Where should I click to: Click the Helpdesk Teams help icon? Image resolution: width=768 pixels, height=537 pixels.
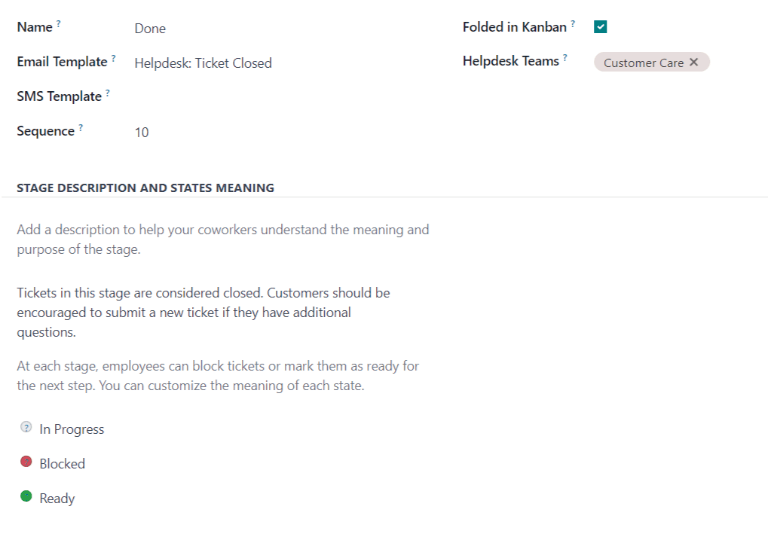pyautogui.click(x=565, y=58)
